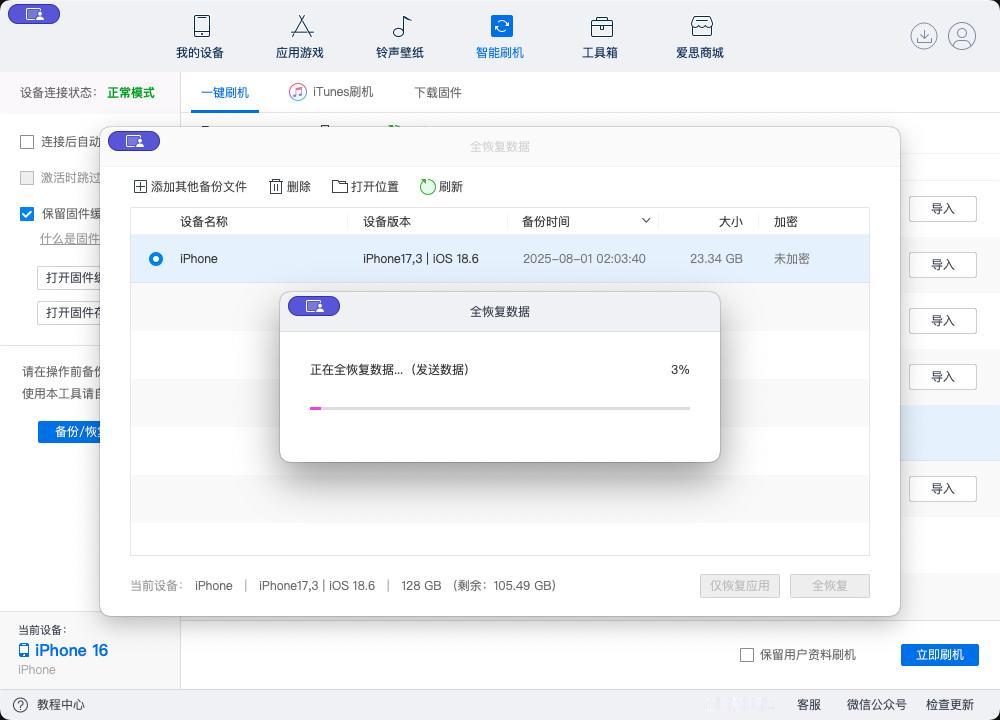Open the 我的设备 section
This screenshot has height=720, width=1000.
click(x=200, y=37)
